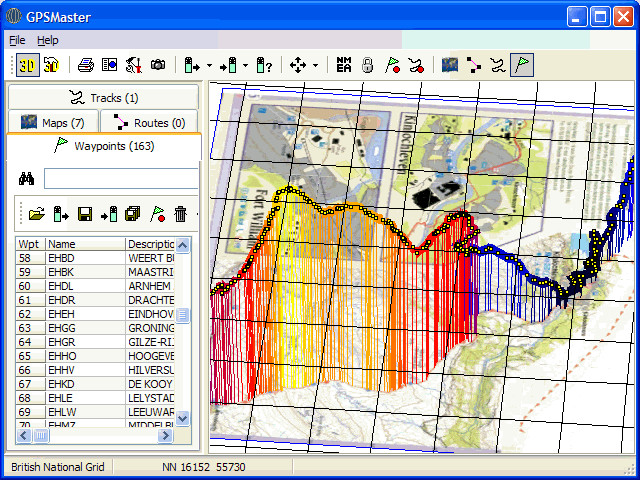Viewport: 640px width, 480px height.
Task: Toggle tracks visibility squiggle icon in main toolbar
Action: pyautogui.click(x=498, y=65)
